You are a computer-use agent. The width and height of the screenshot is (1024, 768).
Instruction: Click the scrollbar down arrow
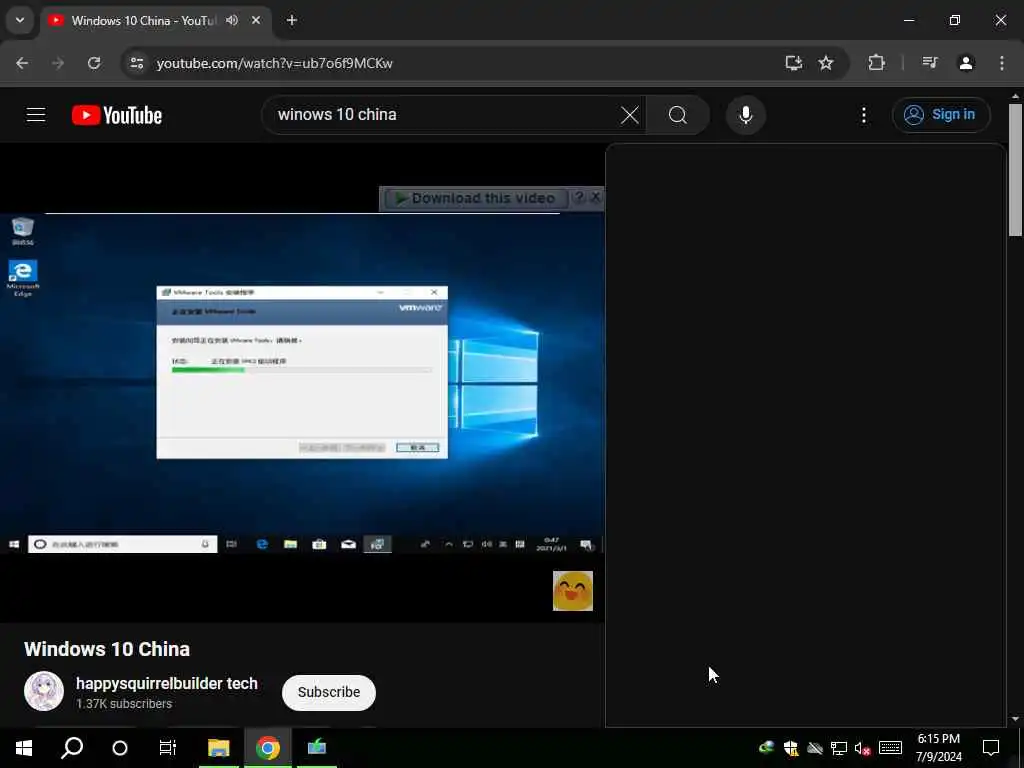click(1015, 719)
